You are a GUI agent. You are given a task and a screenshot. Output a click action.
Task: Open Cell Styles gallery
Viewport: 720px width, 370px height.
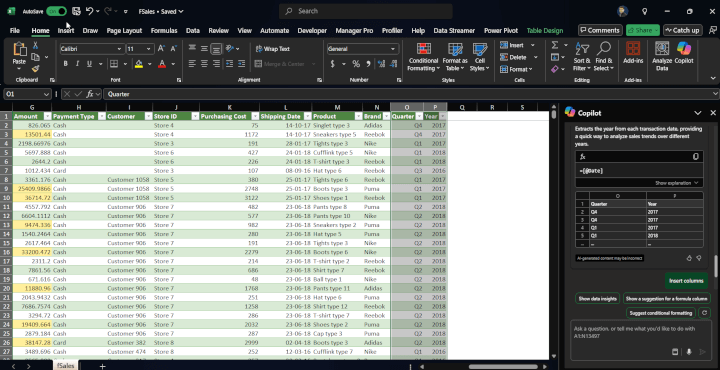[480, 57]
